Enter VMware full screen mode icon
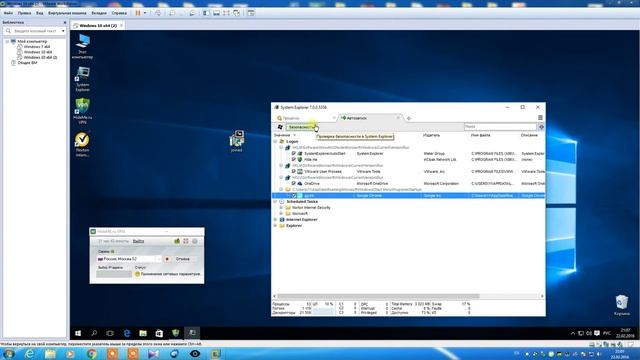Viewport: 640px width, 360px height. coord(227,13)
